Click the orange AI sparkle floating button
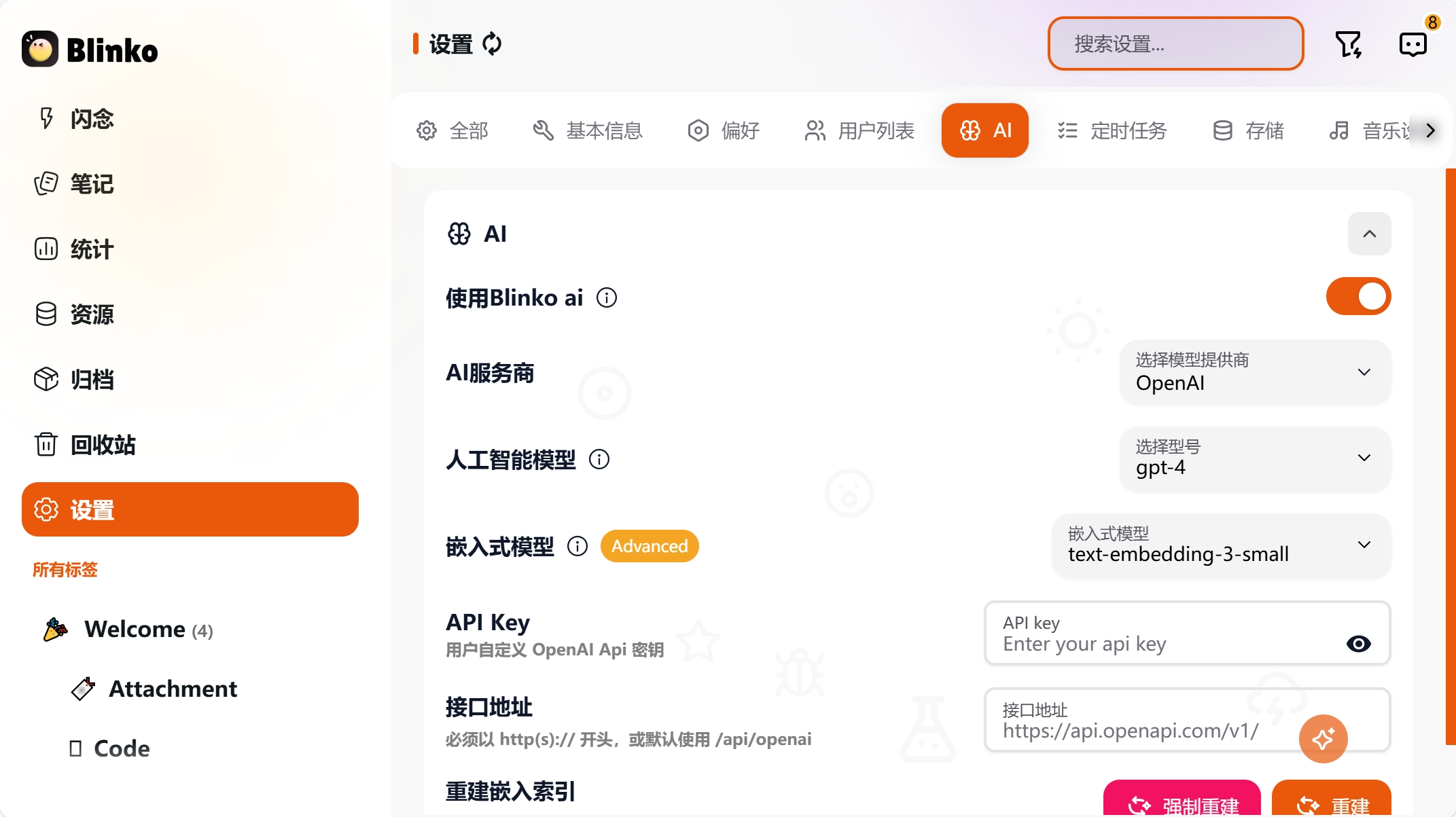The image size is (1456, 817). [x=1323, y=738]
